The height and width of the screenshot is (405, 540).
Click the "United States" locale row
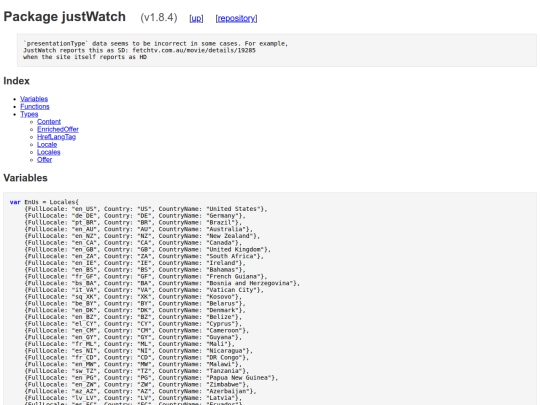pyautogui.click(x=146, y=209)
